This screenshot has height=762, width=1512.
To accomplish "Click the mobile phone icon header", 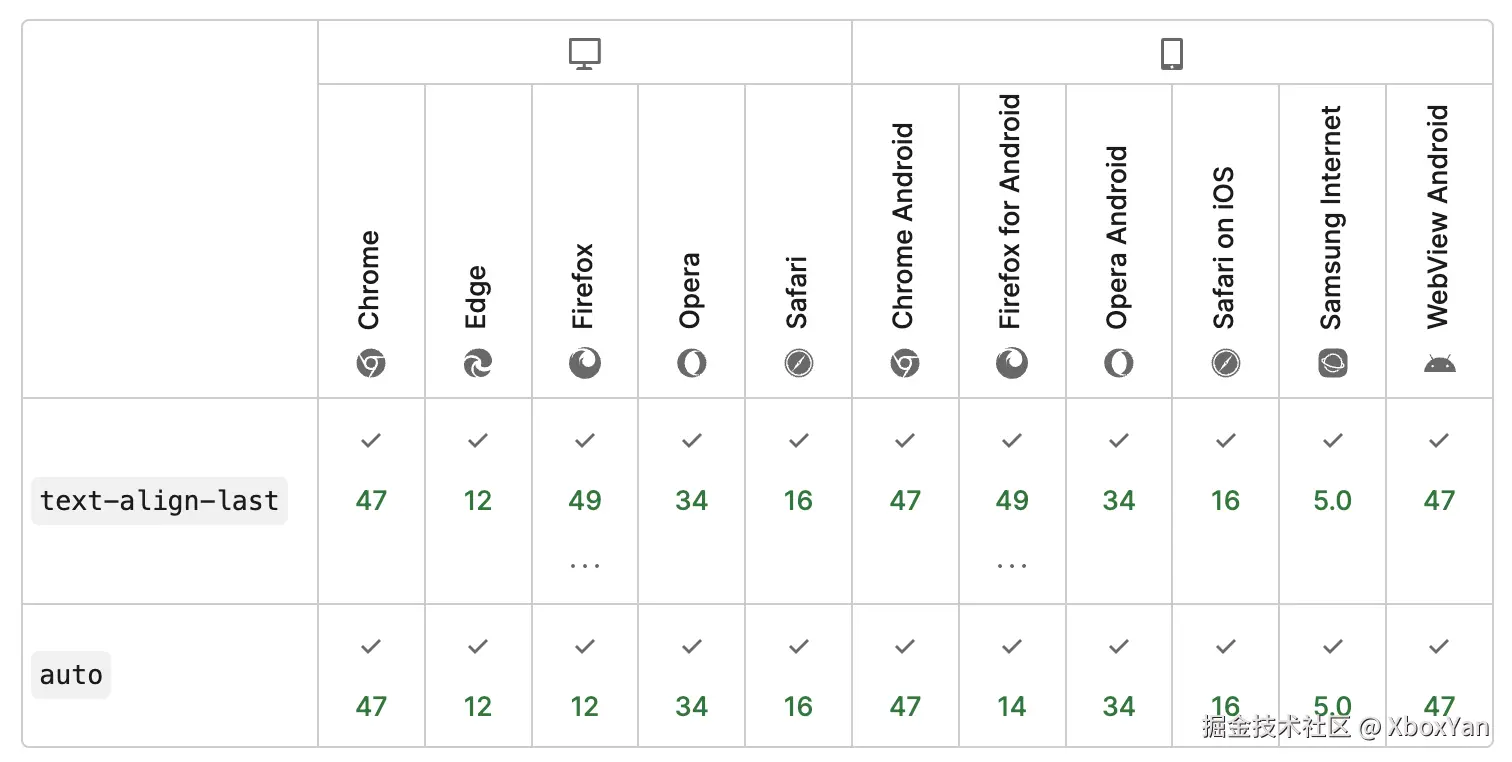I will pyautogui.click(x=1172, y=54).
